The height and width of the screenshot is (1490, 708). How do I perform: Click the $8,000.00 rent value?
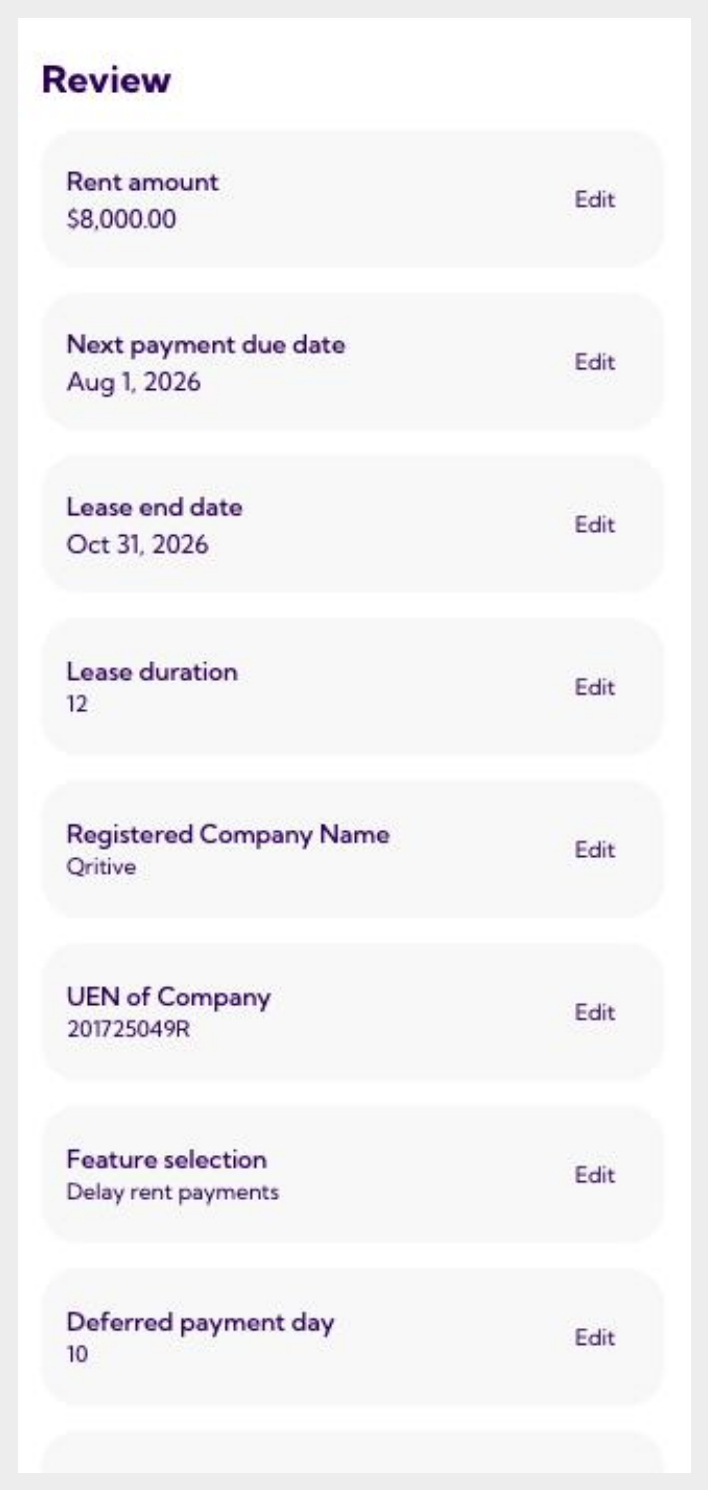(x=121, y=217)
